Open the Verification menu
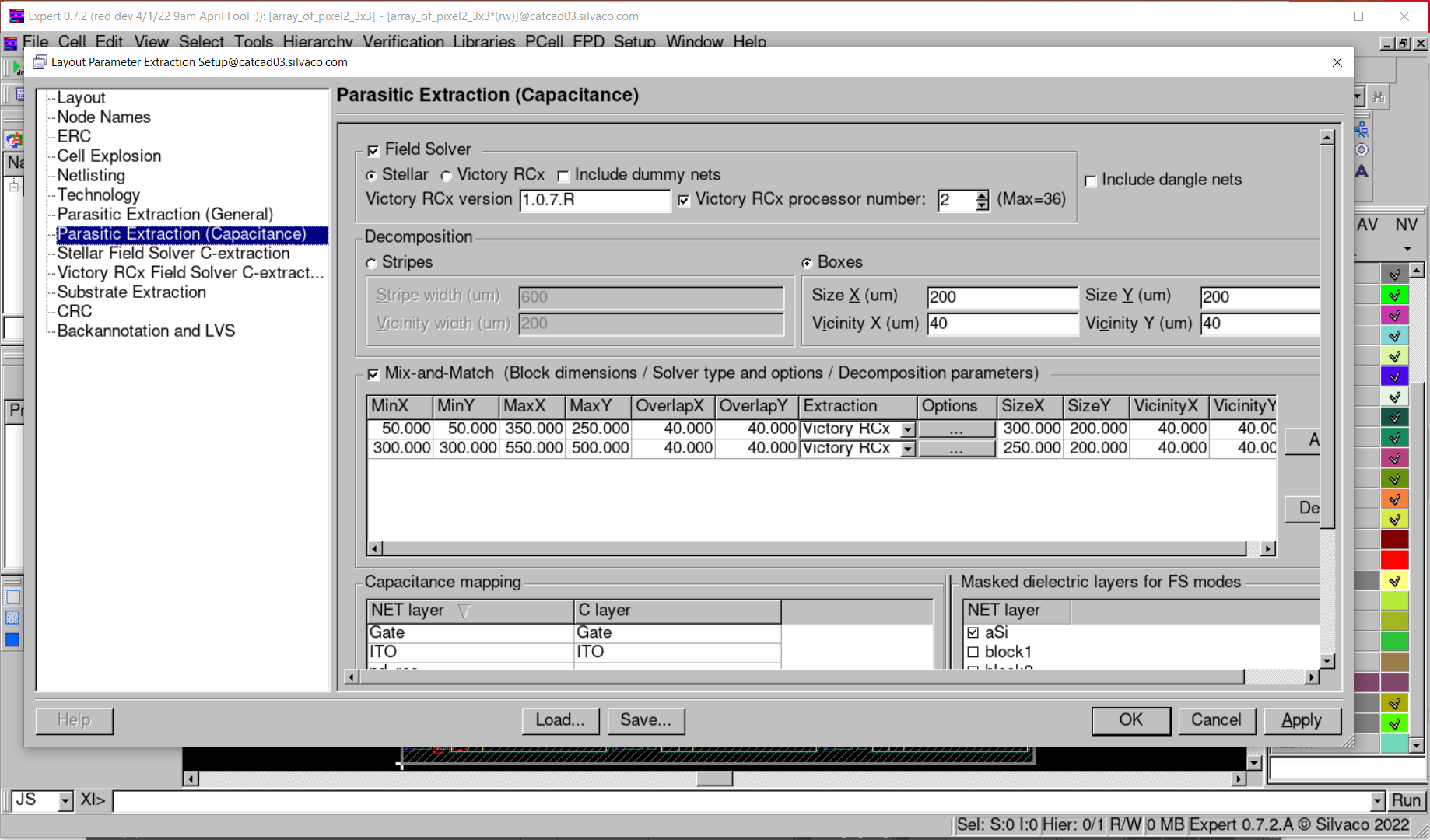1430x840 pixels. [403, 42]
